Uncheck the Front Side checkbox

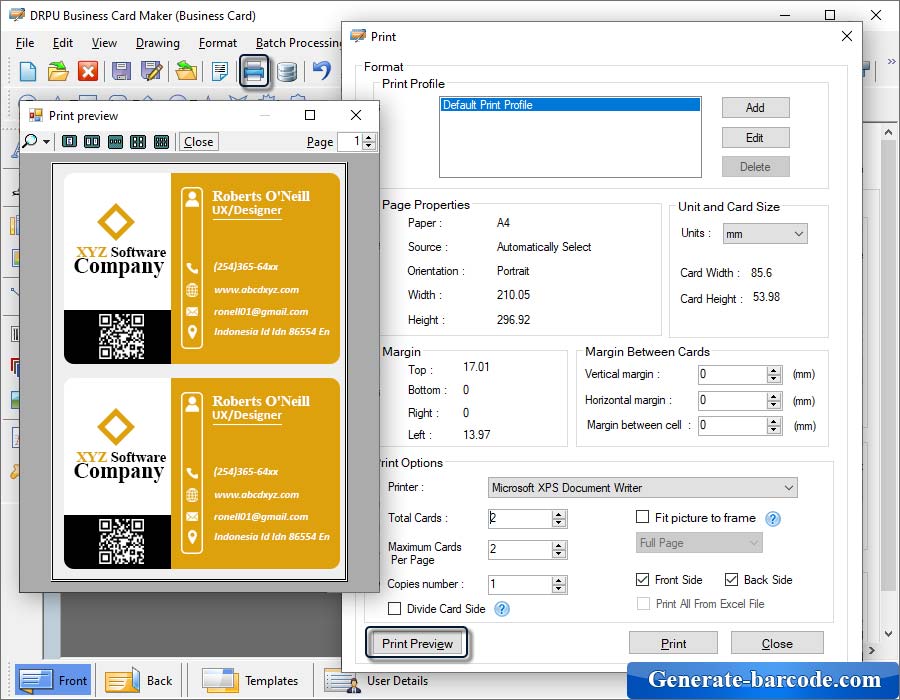642,580
